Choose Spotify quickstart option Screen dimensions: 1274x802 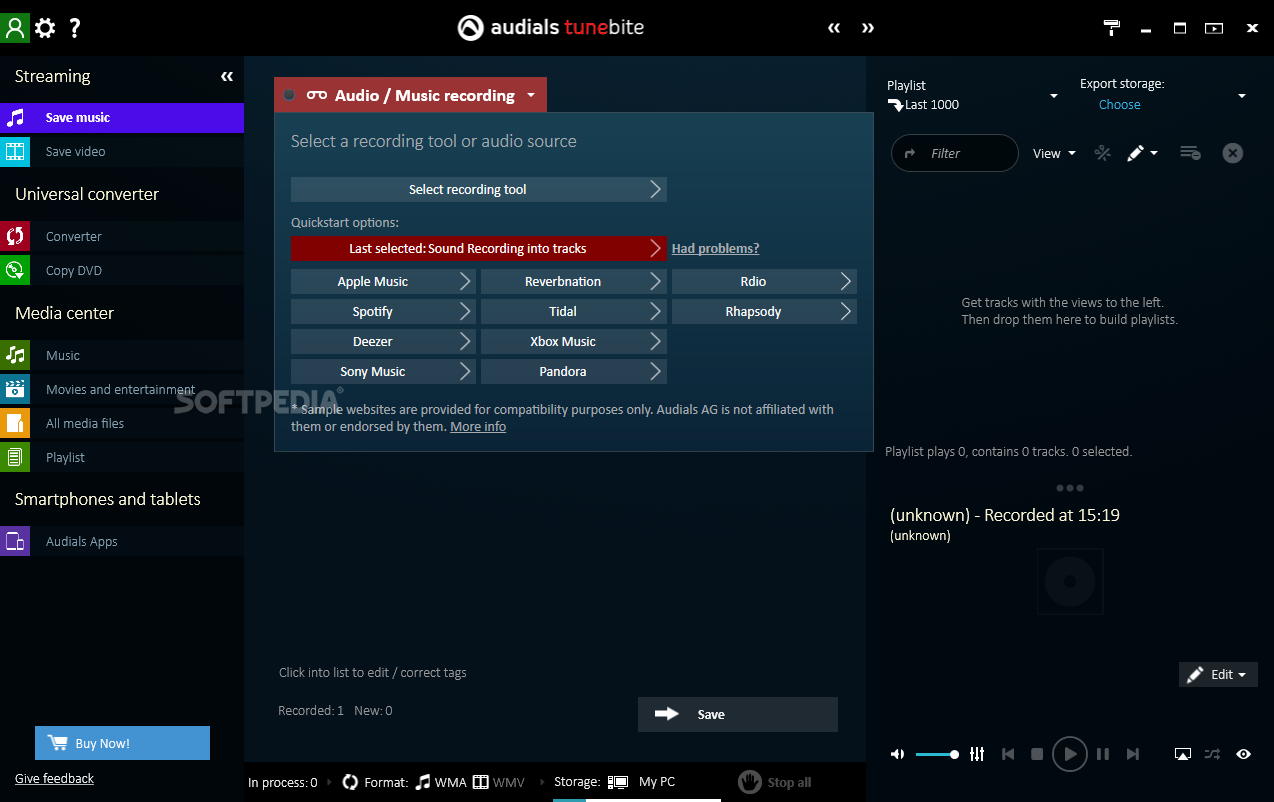(x=383, y=312)
